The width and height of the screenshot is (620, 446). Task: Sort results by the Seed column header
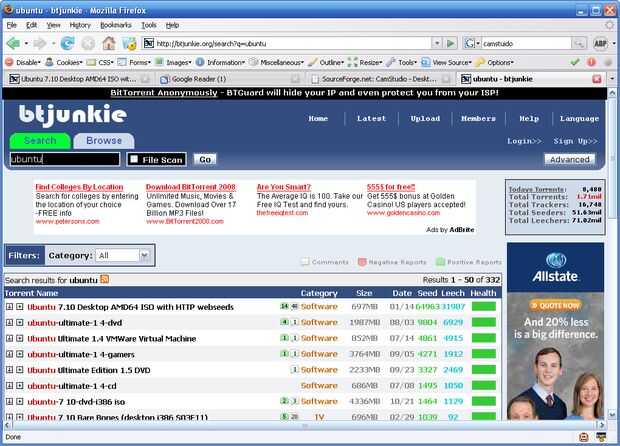427,293
